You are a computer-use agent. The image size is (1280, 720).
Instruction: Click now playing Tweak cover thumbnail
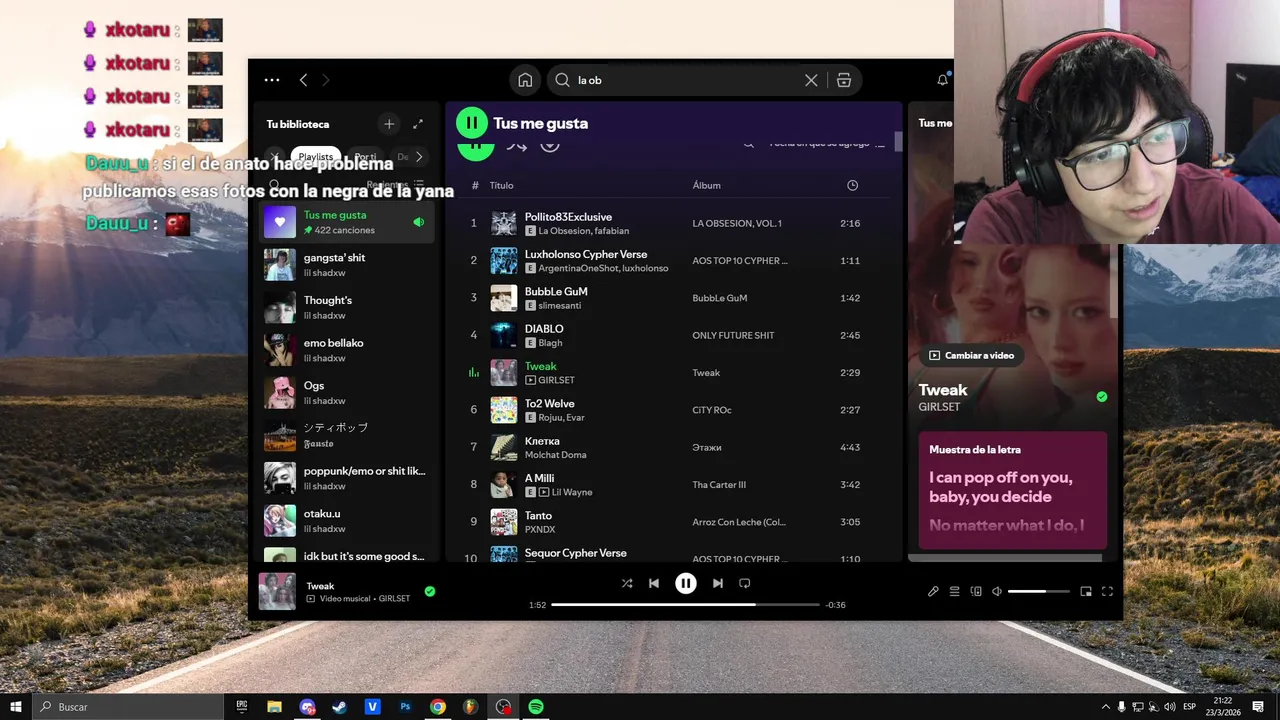tap(277, 591)
